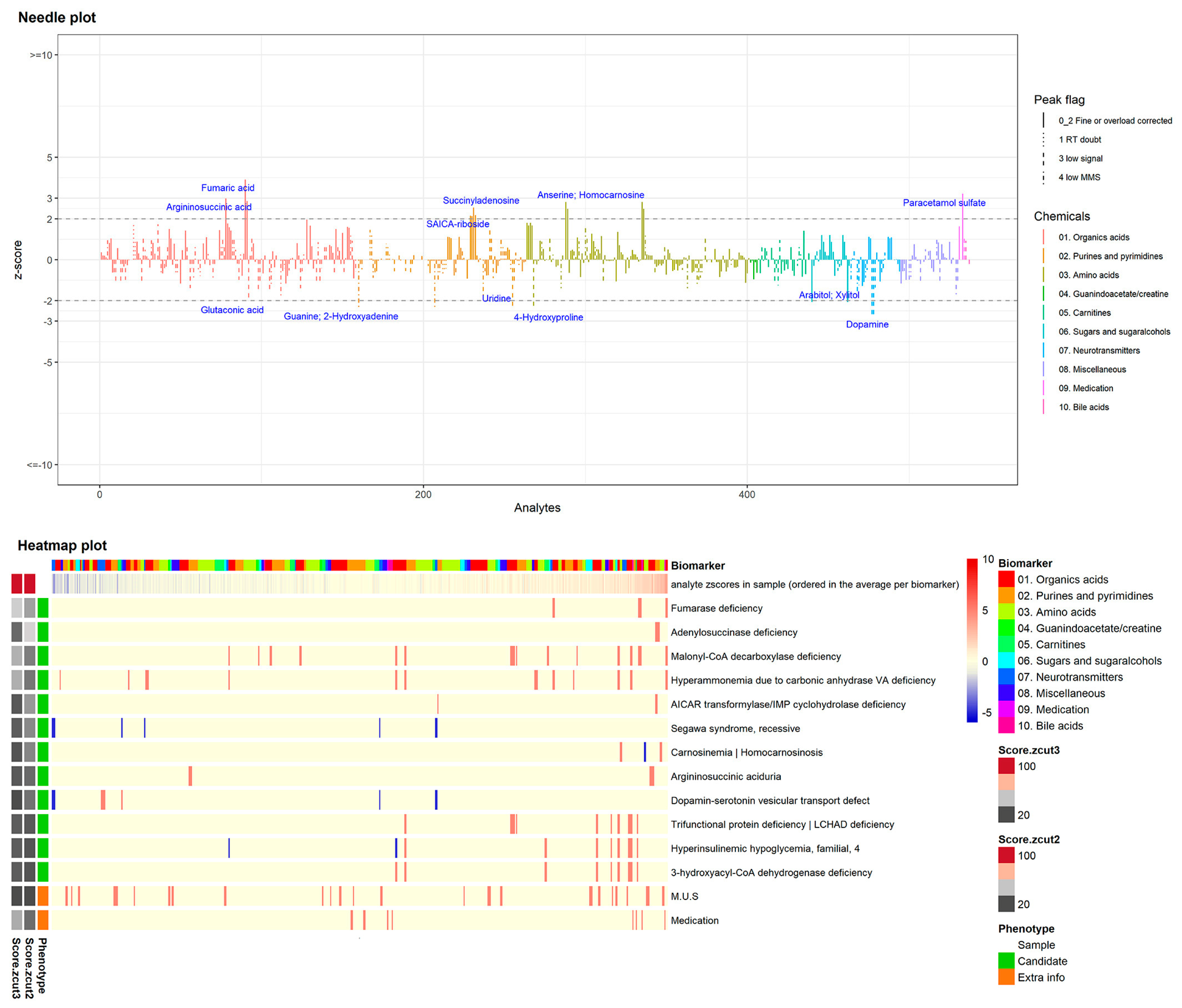1182x1008 pixels.
Task: Click the Heatmap plot heading
Action: coord(62,545)
